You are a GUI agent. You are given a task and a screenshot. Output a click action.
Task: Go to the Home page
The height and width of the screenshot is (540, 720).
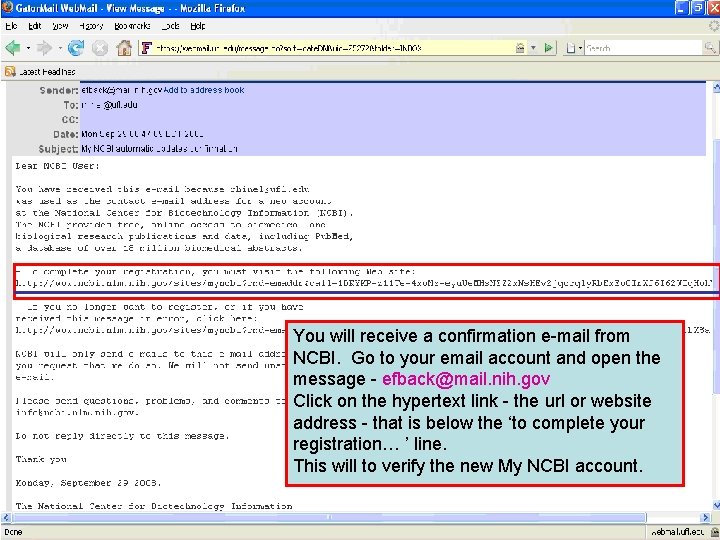124,47
